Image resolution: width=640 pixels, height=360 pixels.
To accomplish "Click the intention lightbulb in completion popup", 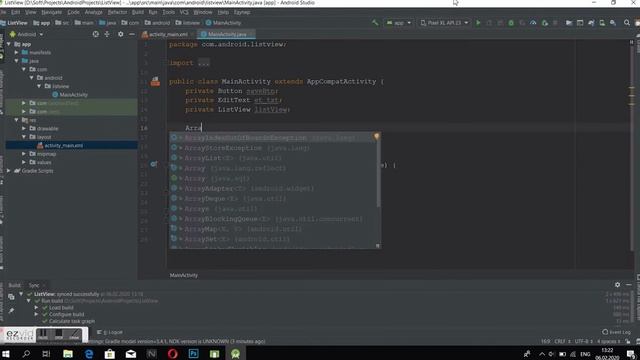I will 376,136.
